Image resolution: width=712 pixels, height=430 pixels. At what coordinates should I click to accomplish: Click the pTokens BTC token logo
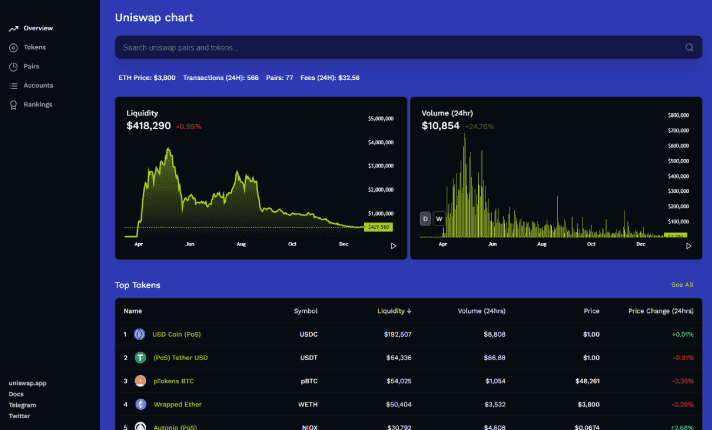coord(140,381)
